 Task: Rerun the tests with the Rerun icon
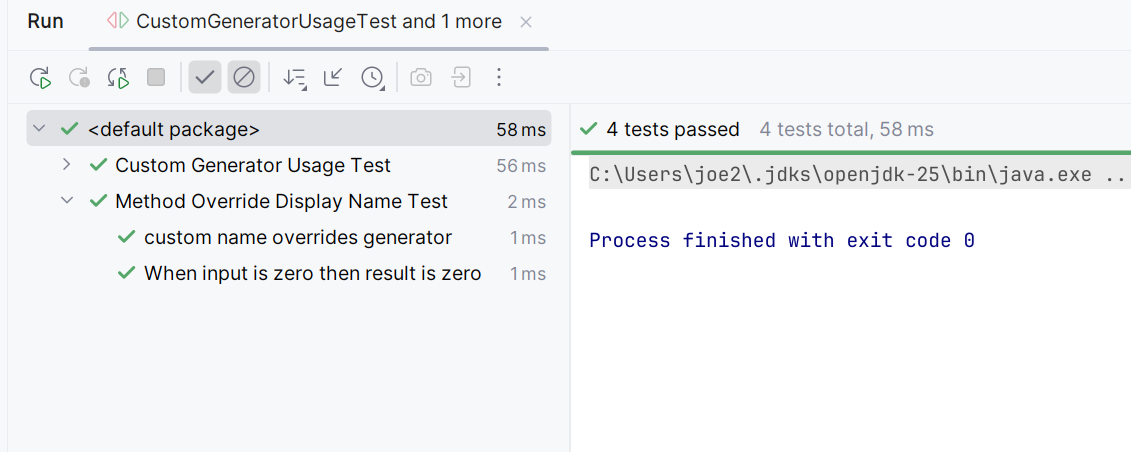(x=40, y=77)
